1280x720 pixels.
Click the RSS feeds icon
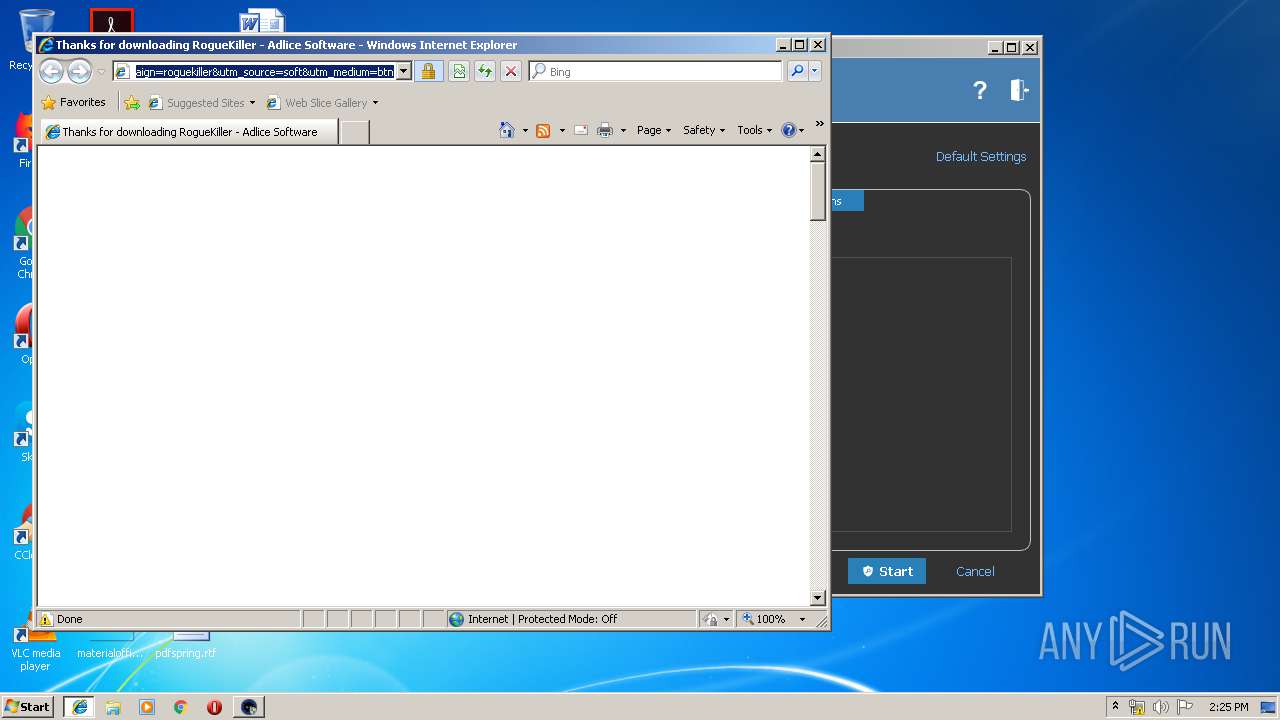click(543, 130)
